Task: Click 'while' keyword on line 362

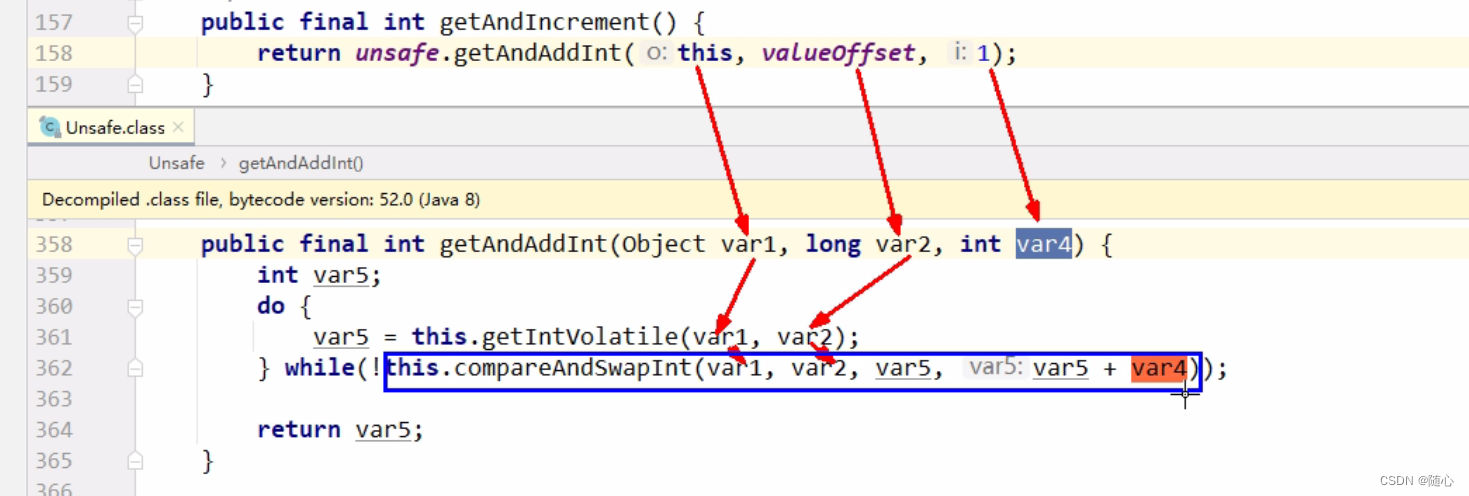Action: tap(319, 369)
